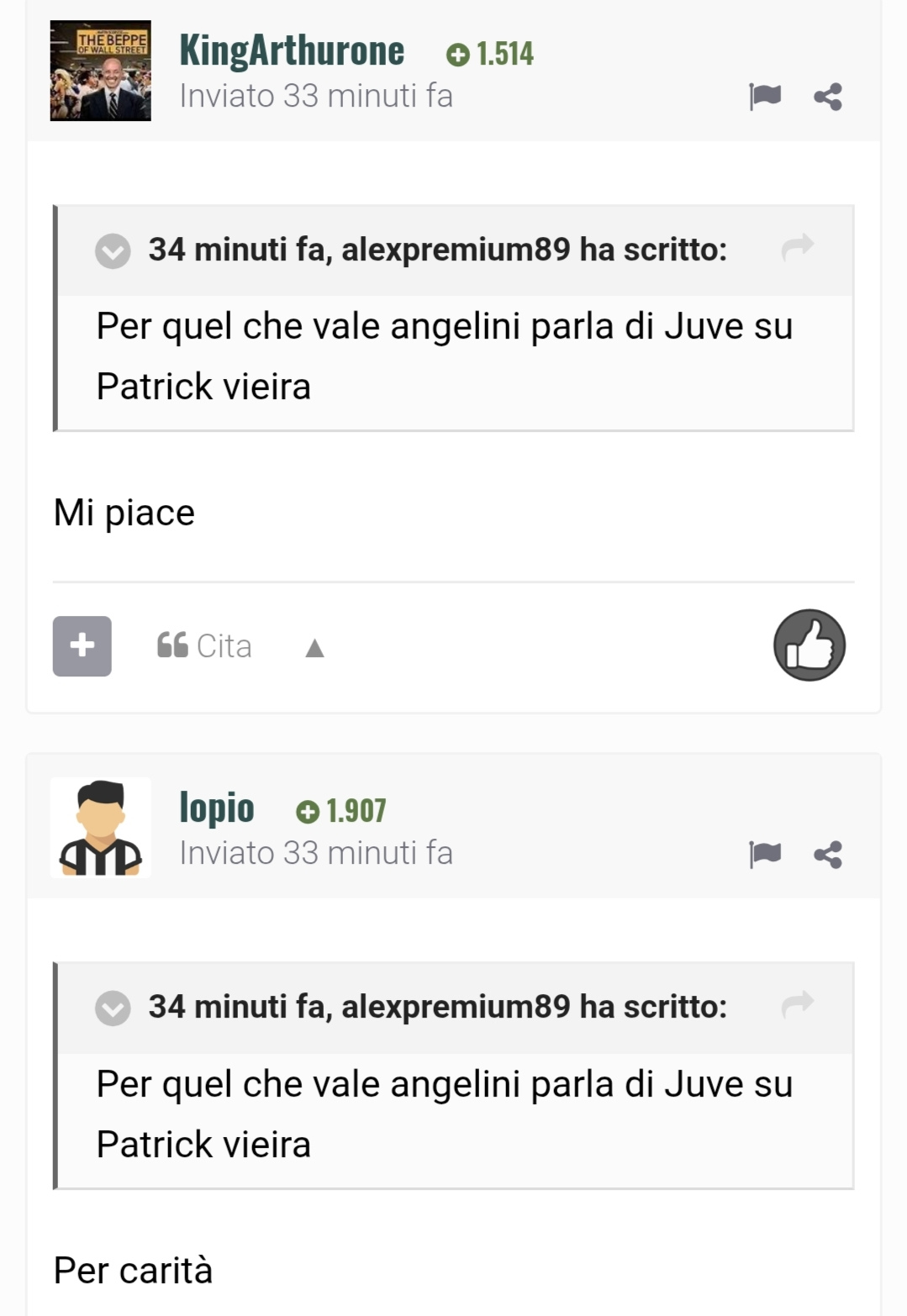
Task: Toggle multiquote plus button on KingArthurone's post
Action: pyautogui.click(x=82, y=646)
